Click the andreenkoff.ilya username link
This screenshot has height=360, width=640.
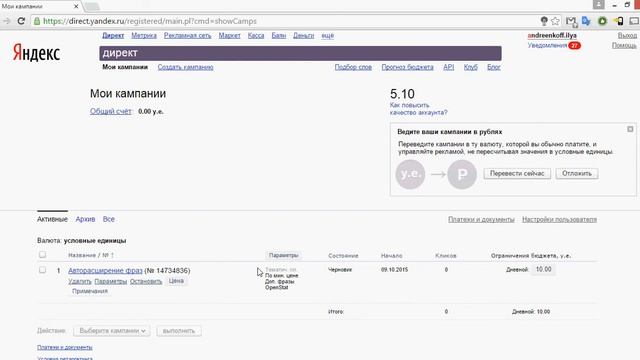552,36
